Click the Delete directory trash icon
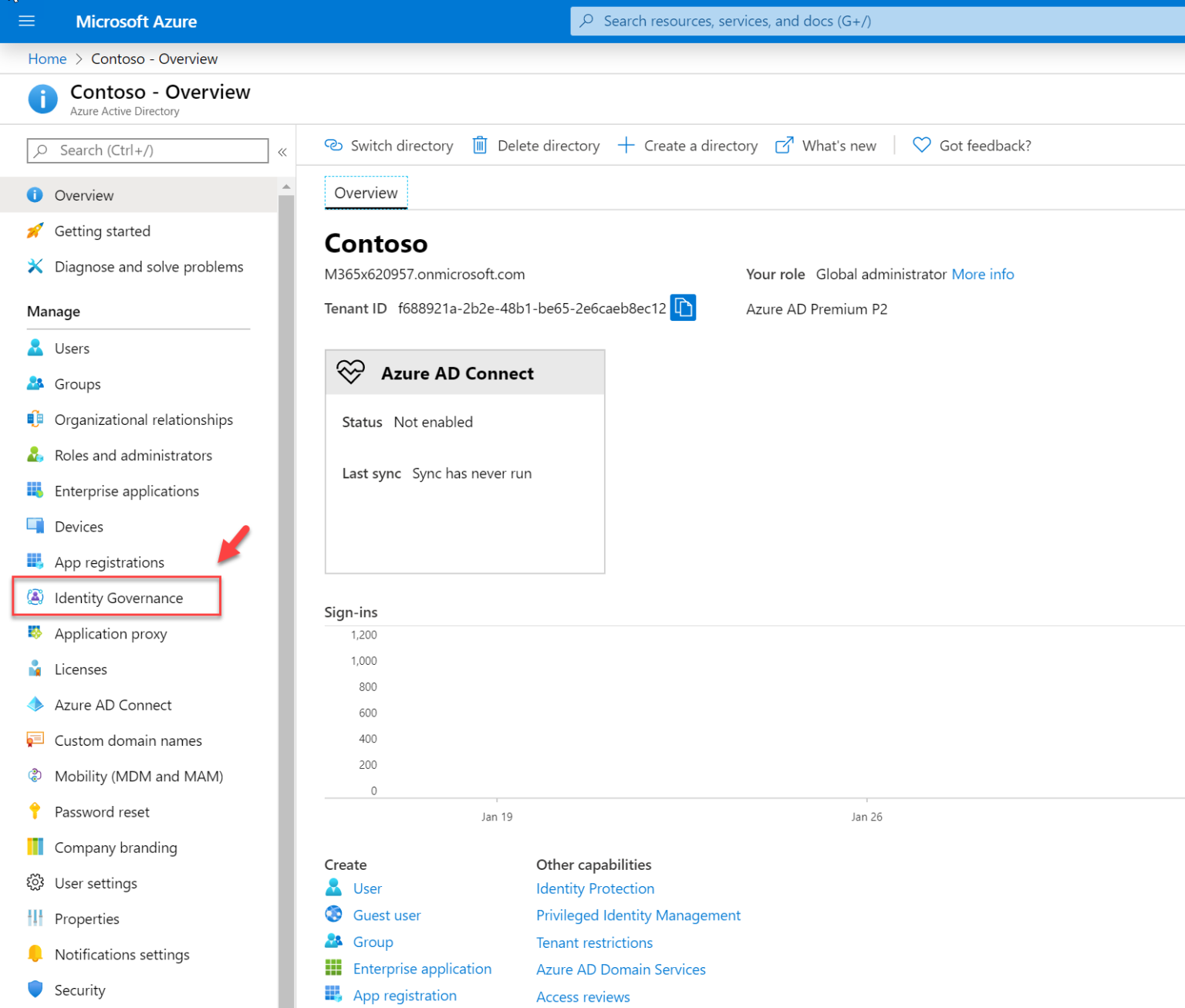1185x1008 pixels. click(x=480, y=145)
